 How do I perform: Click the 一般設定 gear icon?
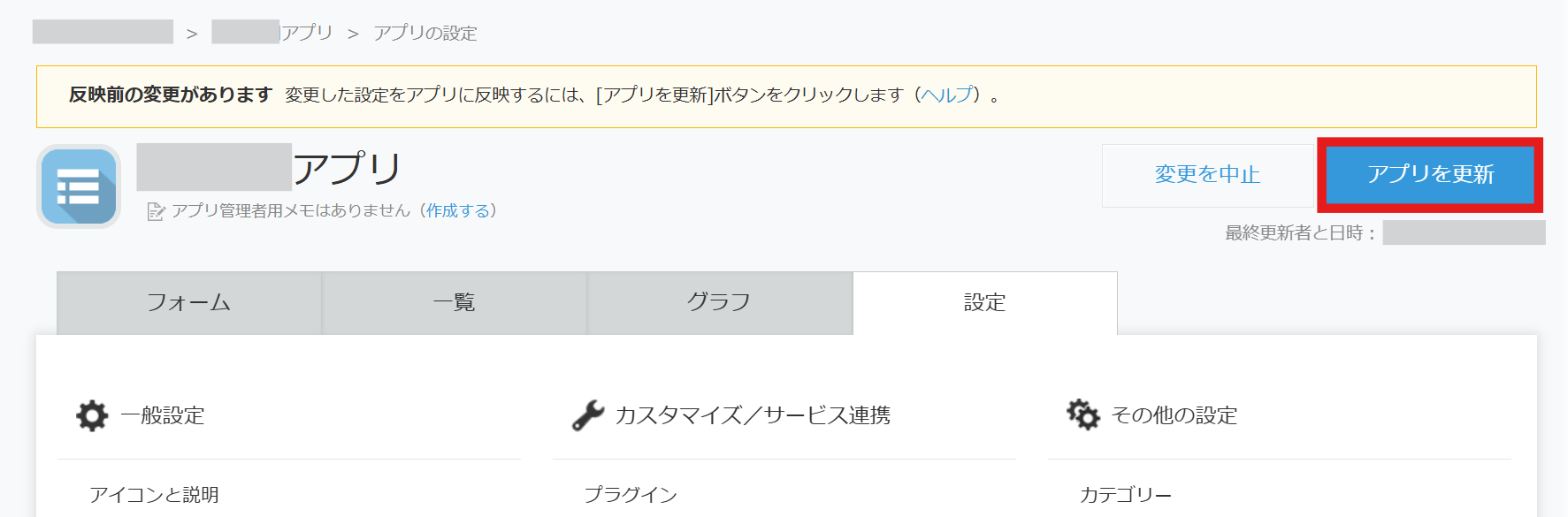point(92,415)
